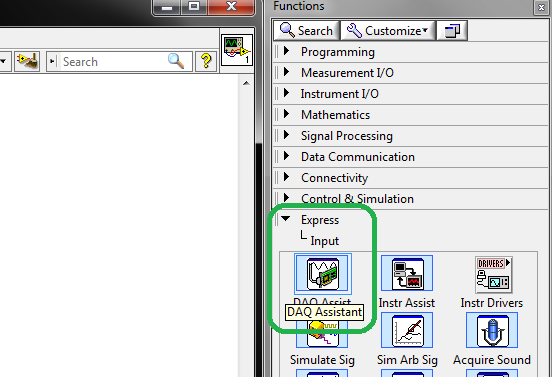Click the Search button in Functions palette
The height and width of the screenshot is (377, 552).
pos(306,31)
